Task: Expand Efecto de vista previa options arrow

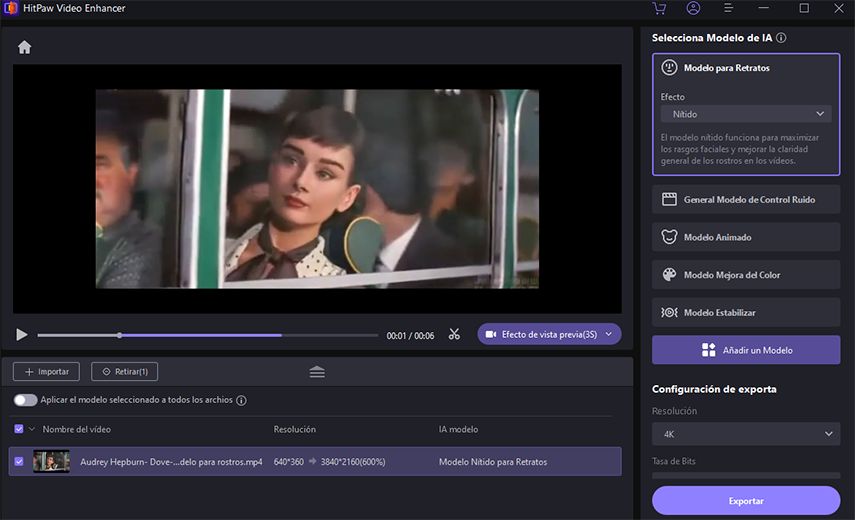Action: (x=609, y=334)
